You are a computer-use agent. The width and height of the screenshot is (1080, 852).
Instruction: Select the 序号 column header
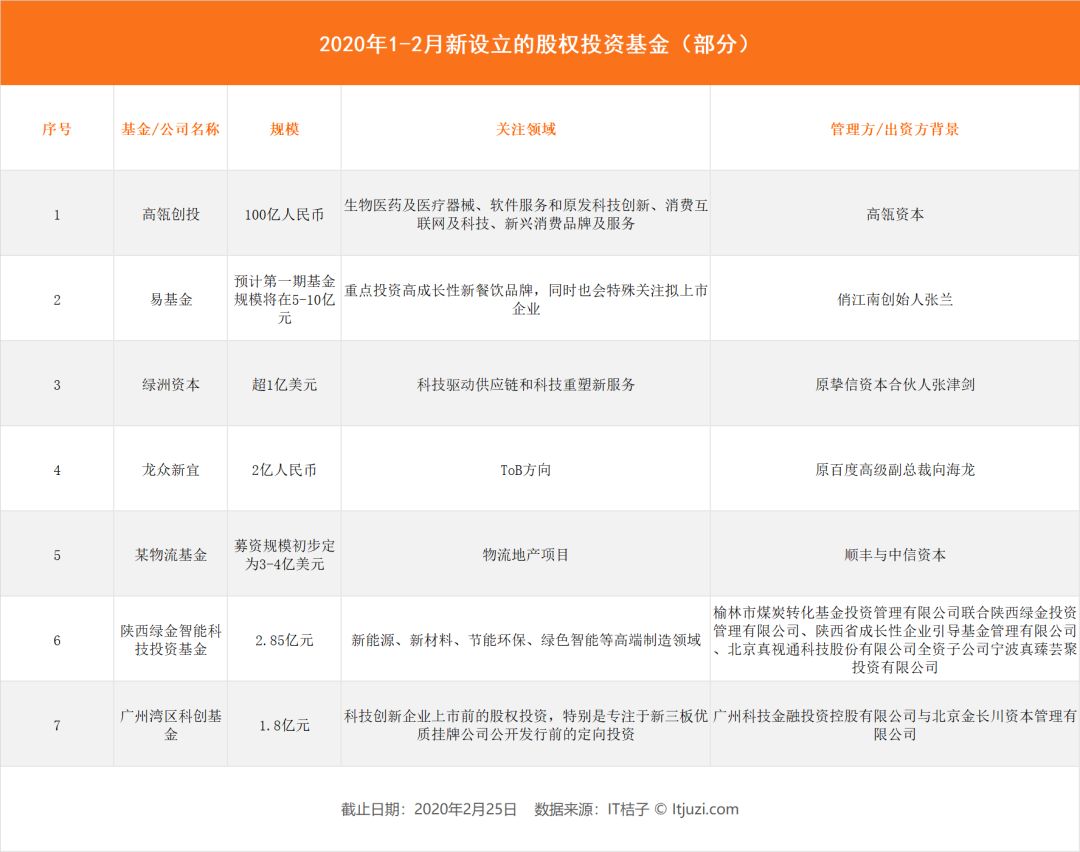tap(57, 129)
